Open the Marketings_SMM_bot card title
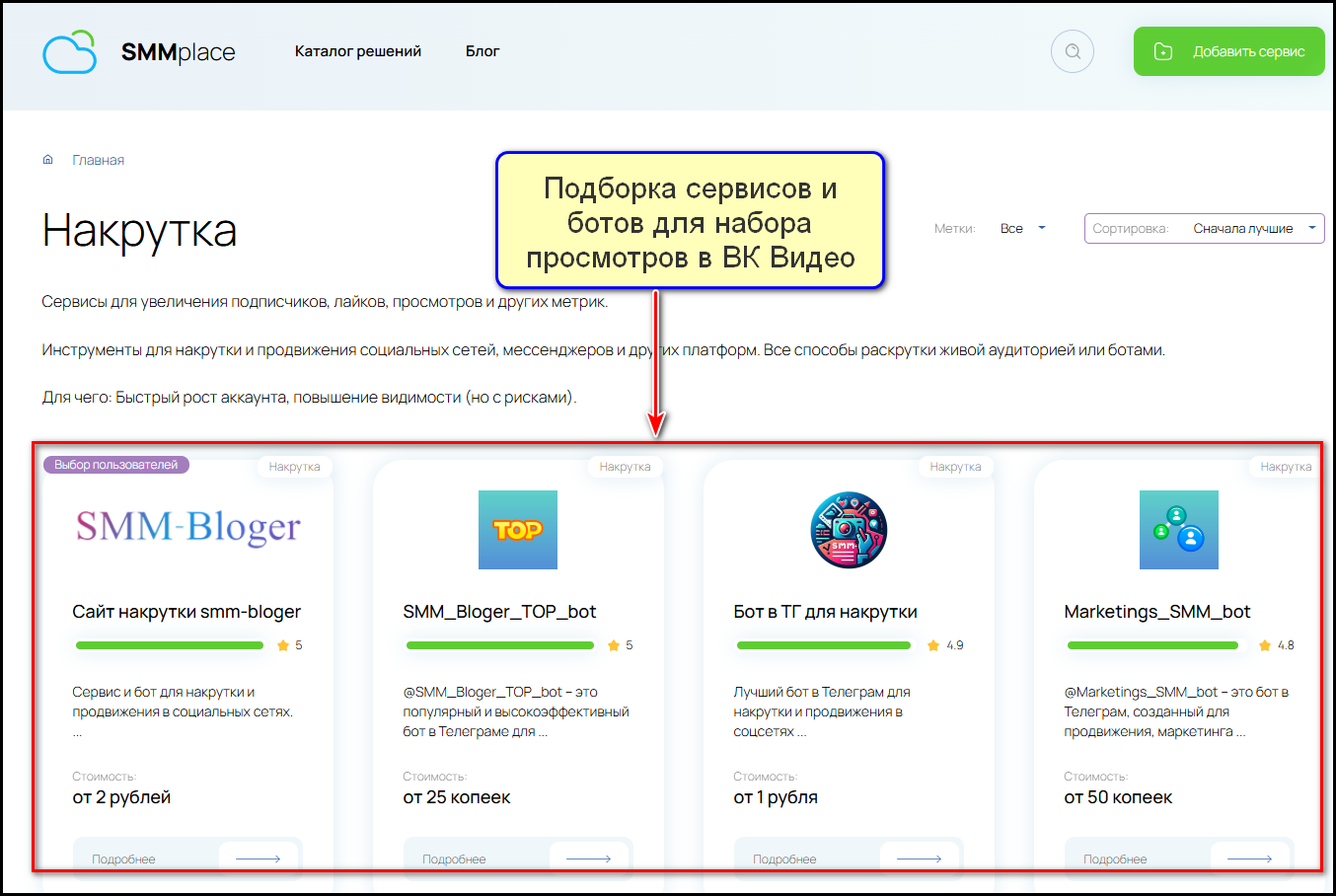 1156,612
